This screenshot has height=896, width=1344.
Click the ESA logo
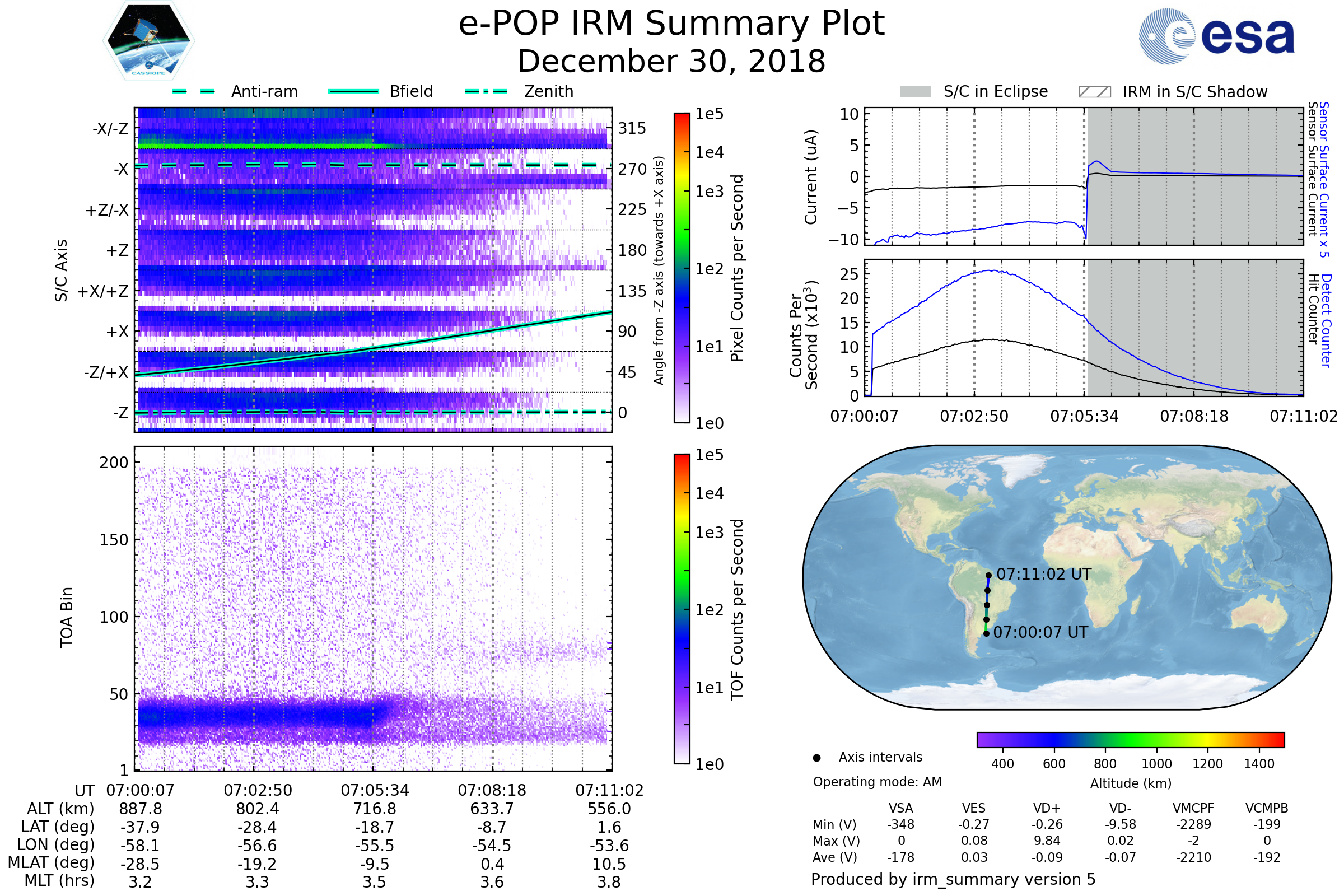coord(1216,36)
